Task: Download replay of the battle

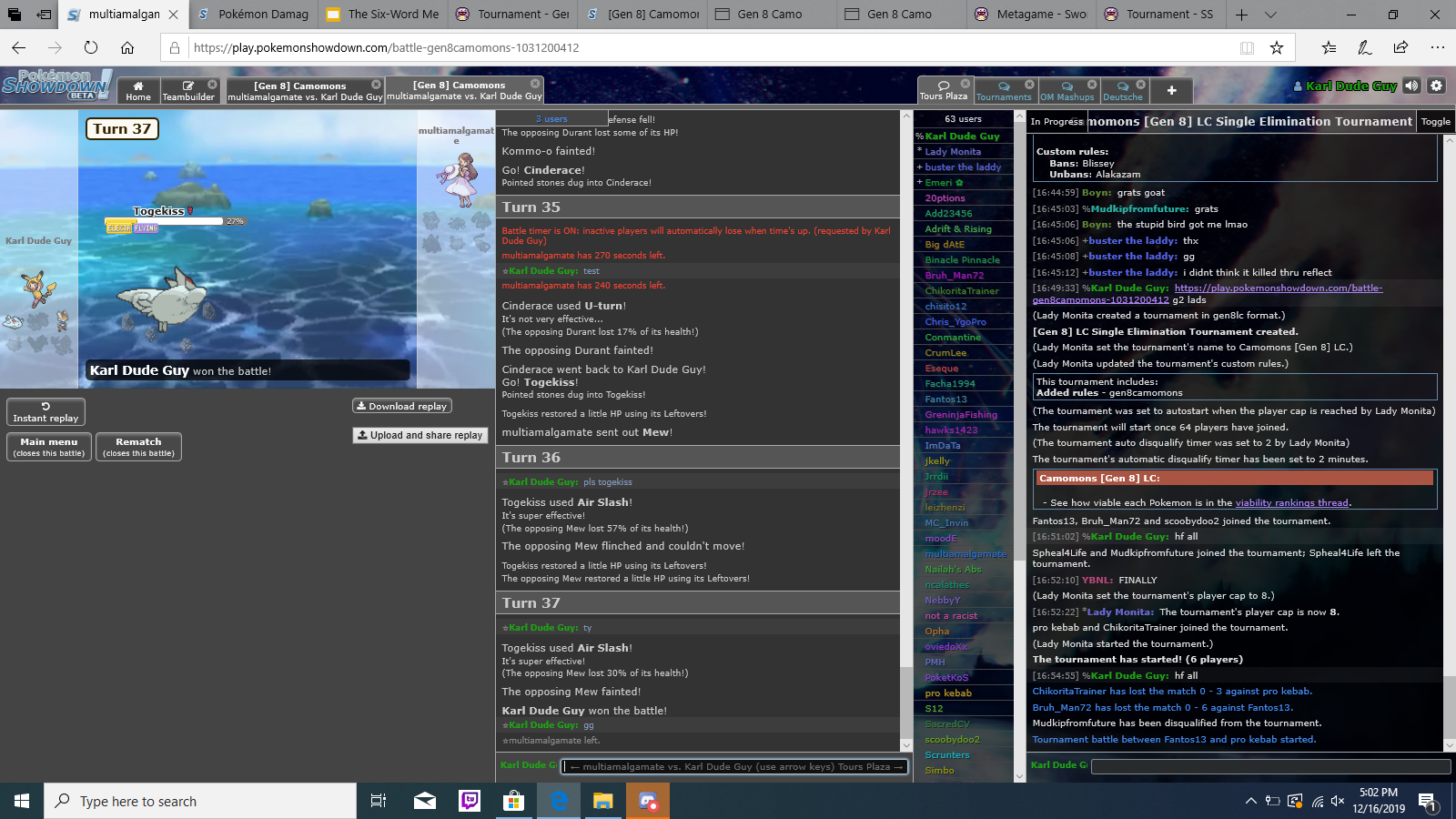Action: (401, 406)
